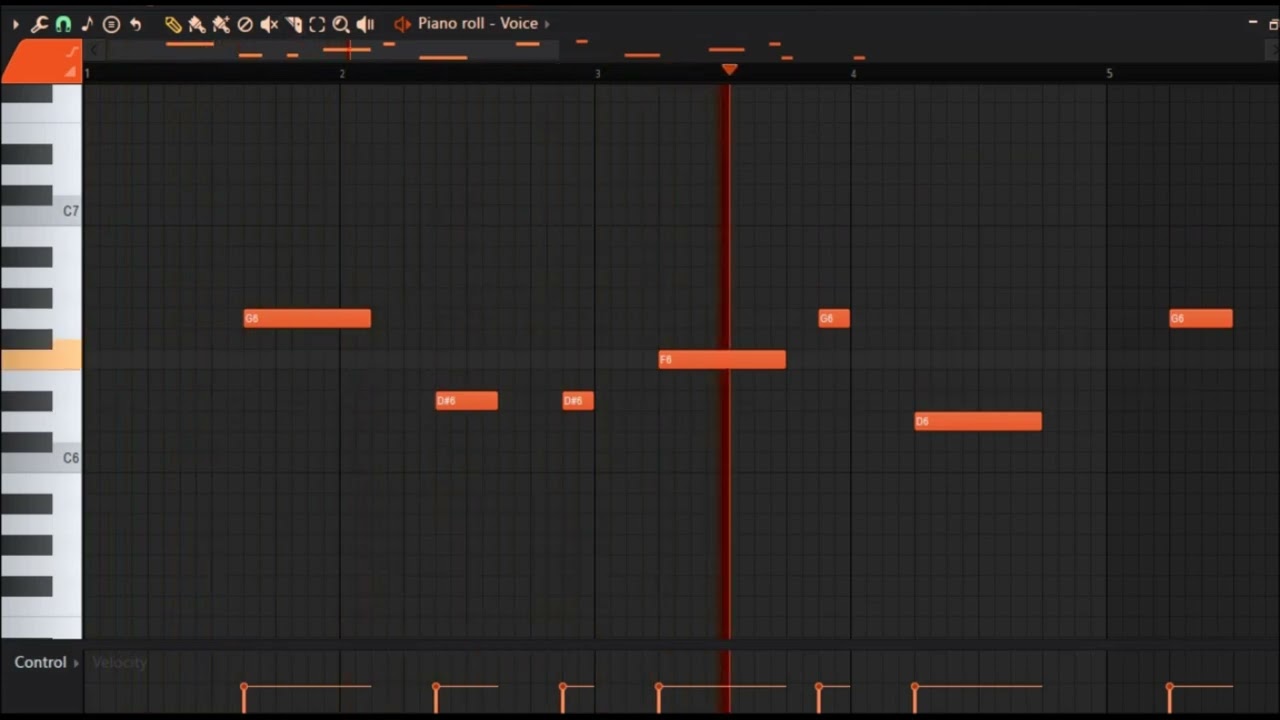
Task: Select the D6 note
Action: click(x=978, y=421)
